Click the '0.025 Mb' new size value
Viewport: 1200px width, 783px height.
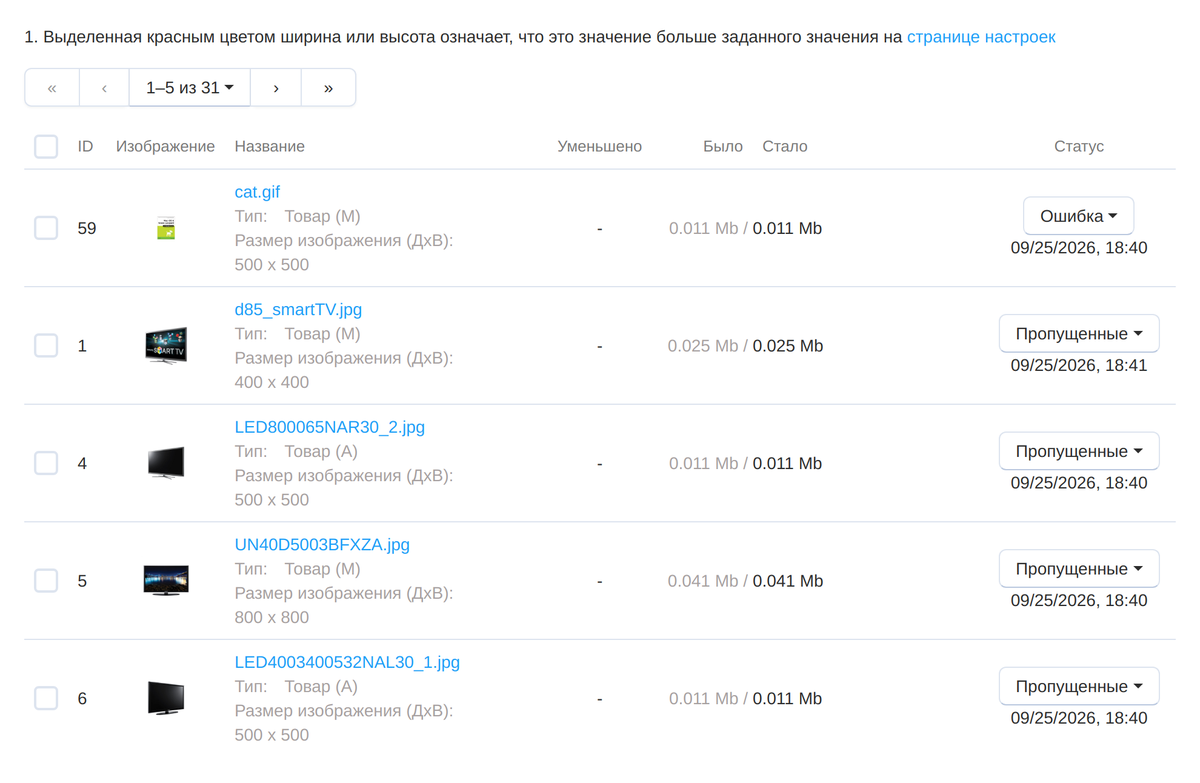click(x=788, y=346)
